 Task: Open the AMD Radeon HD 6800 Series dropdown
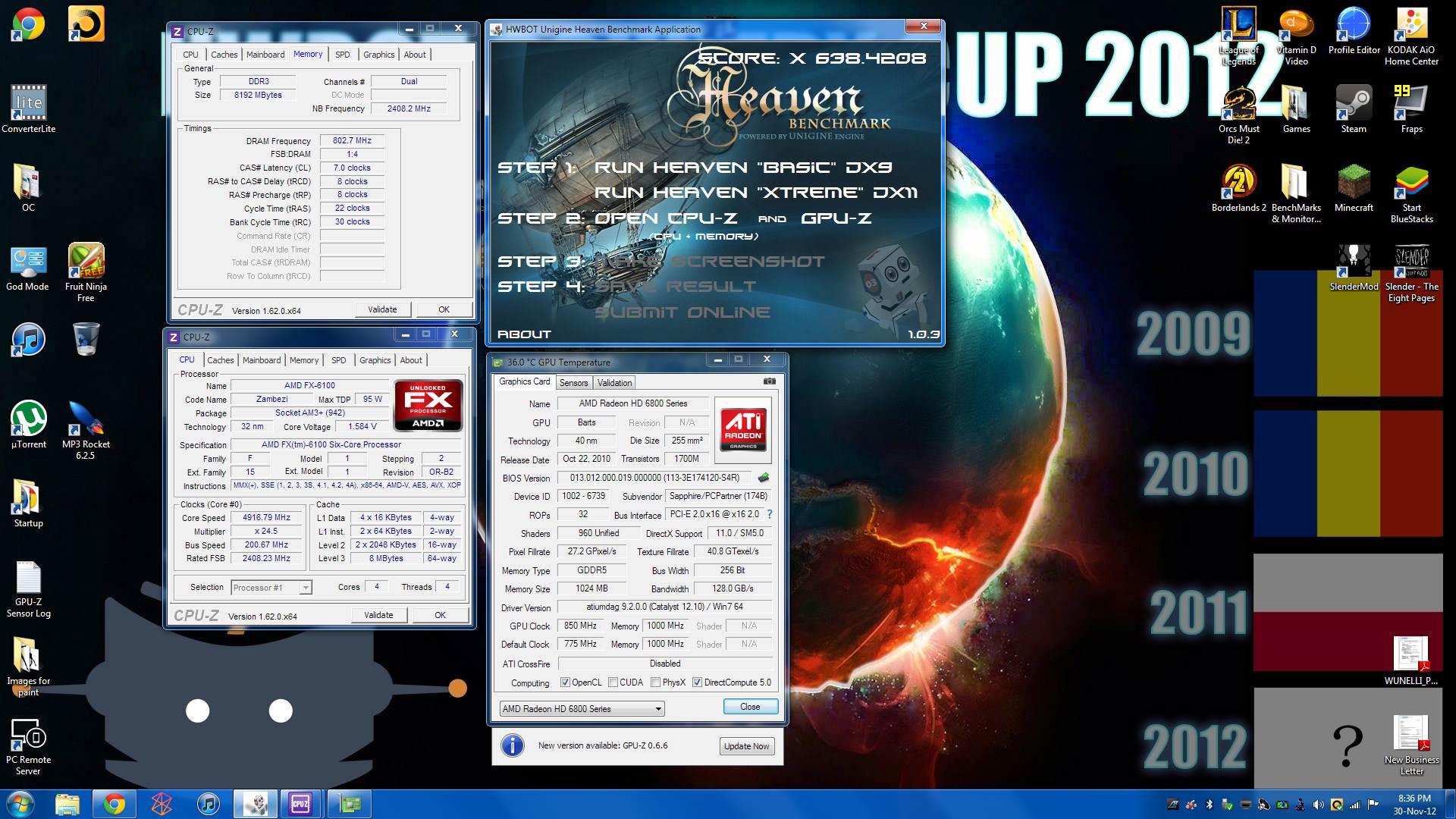pyautogui.click(x=582, y=708)
